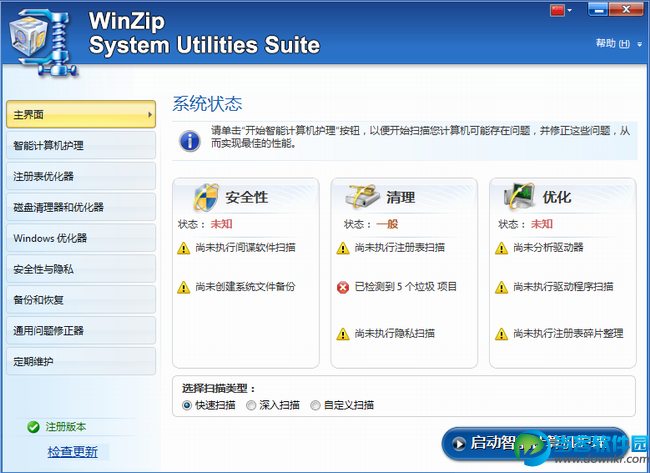Click the blue info icon
The width and height of the screenshot is (650, 473).
pyautogui.click(x=190, y=141)
